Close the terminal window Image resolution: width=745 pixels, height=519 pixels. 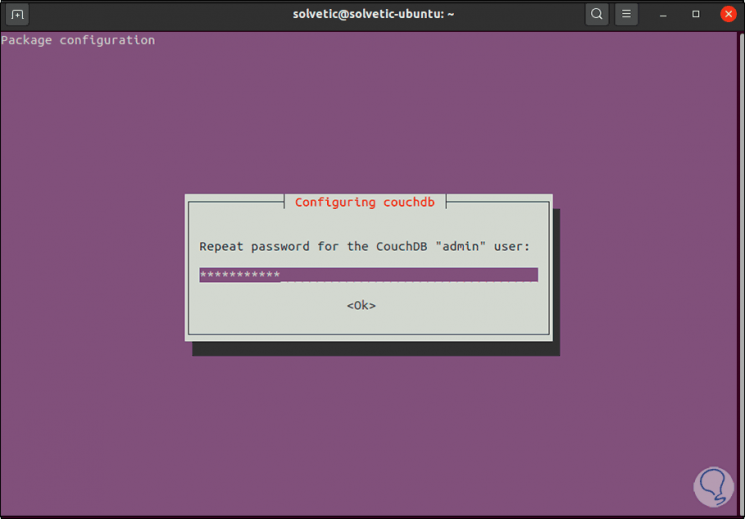point(728,14)
